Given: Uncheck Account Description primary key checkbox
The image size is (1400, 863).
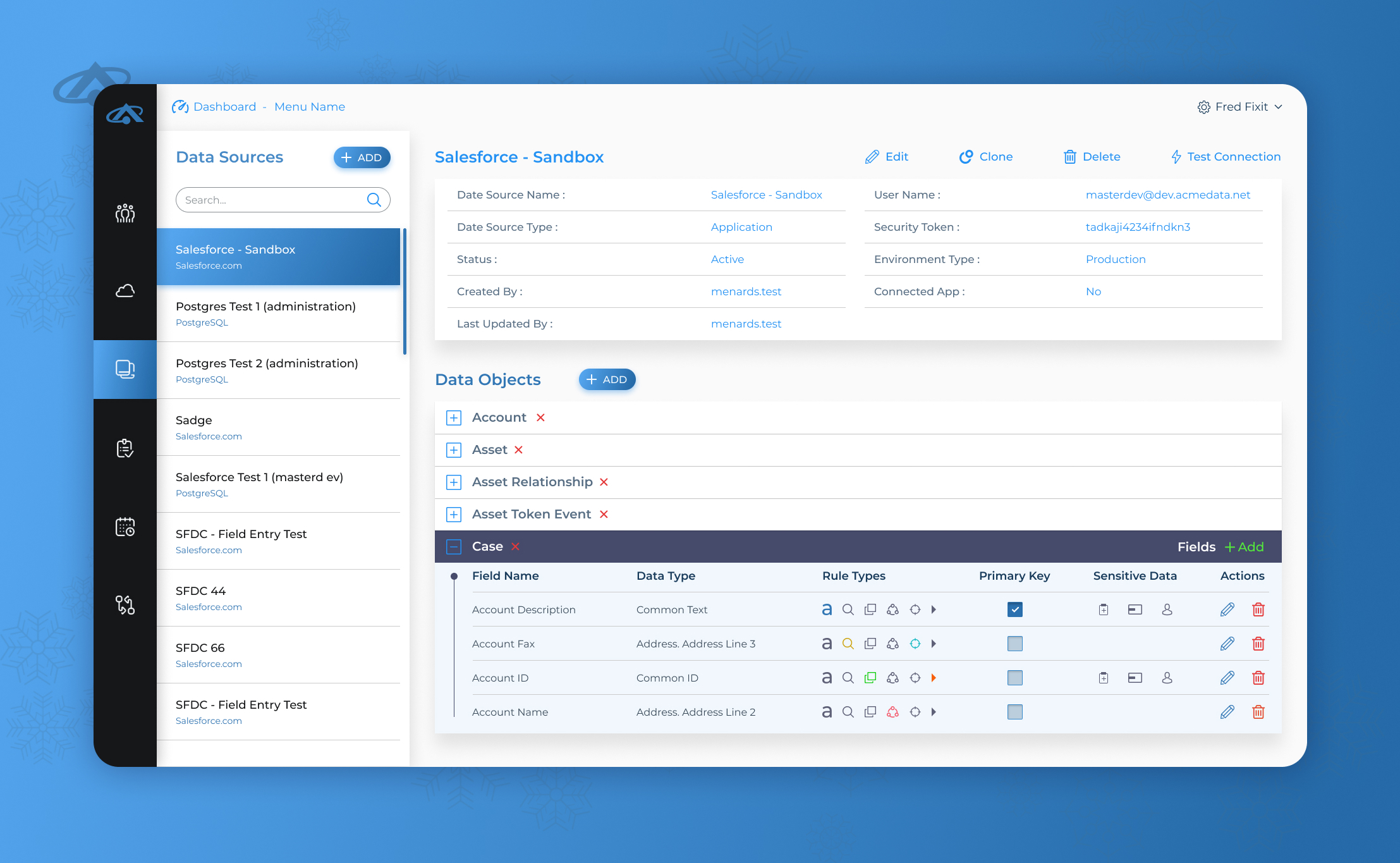Looking at the screenshot, I should (1014, 609).
